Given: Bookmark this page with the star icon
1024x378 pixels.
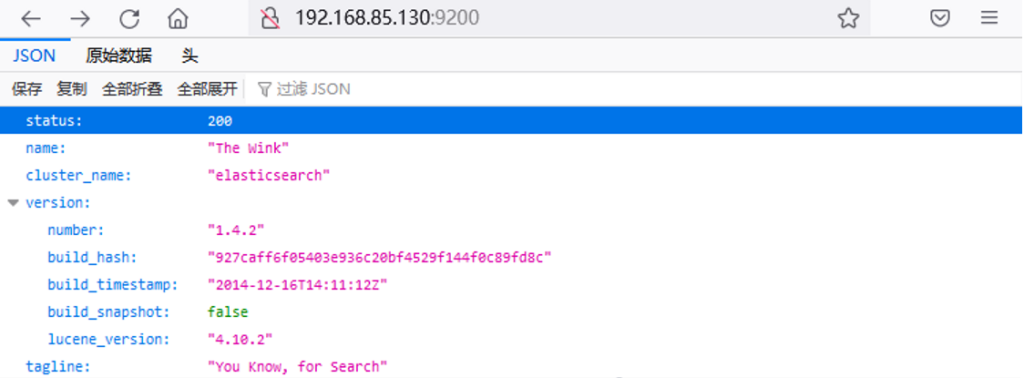Looking at the screenshot, I should pyautogui.click(x=848, y=18).
